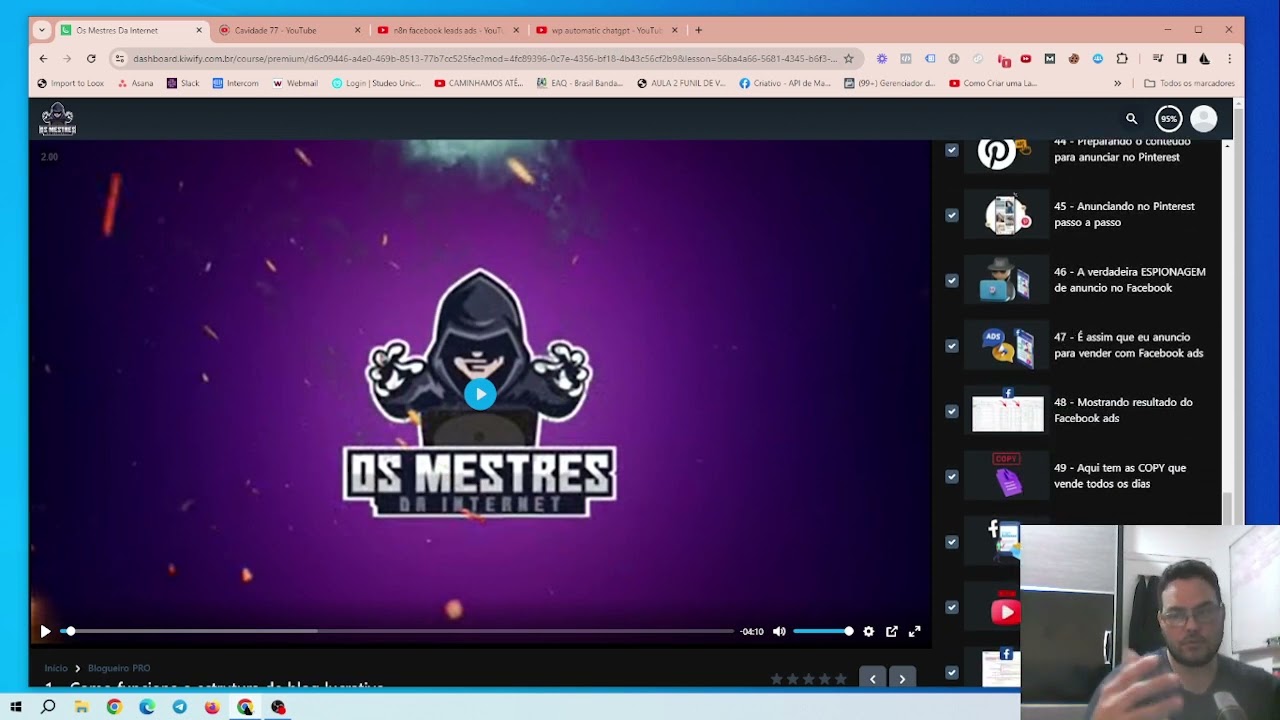Open the Webmail bookmark
Viewport: 1280px width, 720px height.
coord(295,83)
